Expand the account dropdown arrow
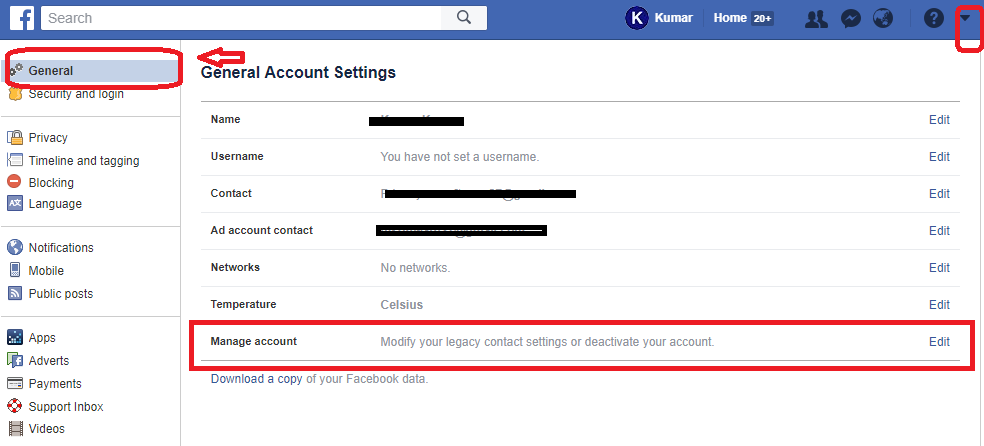The width and height of the screenshot is (984, 446). 965,18
